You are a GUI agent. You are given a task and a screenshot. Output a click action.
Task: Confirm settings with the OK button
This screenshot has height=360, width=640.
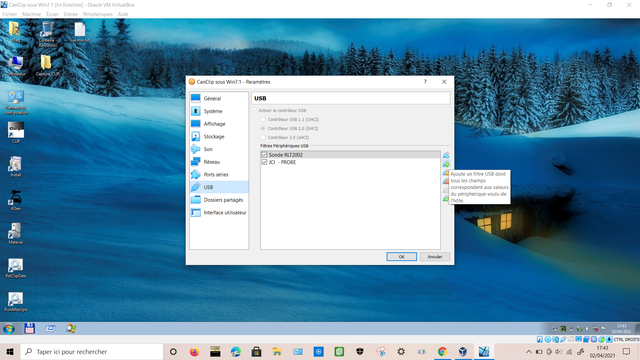402,257
